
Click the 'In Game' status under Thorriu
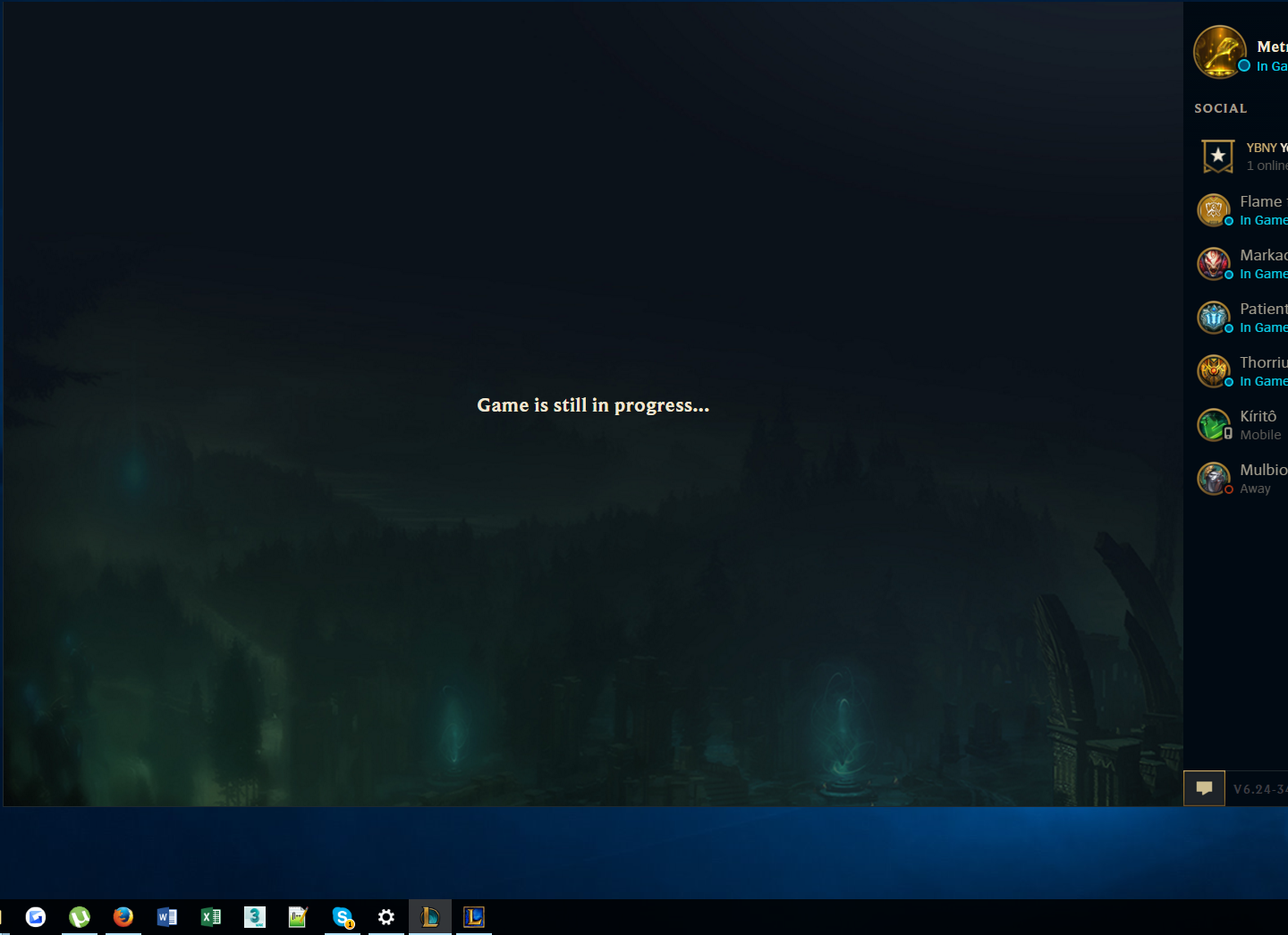[1264, 381]
